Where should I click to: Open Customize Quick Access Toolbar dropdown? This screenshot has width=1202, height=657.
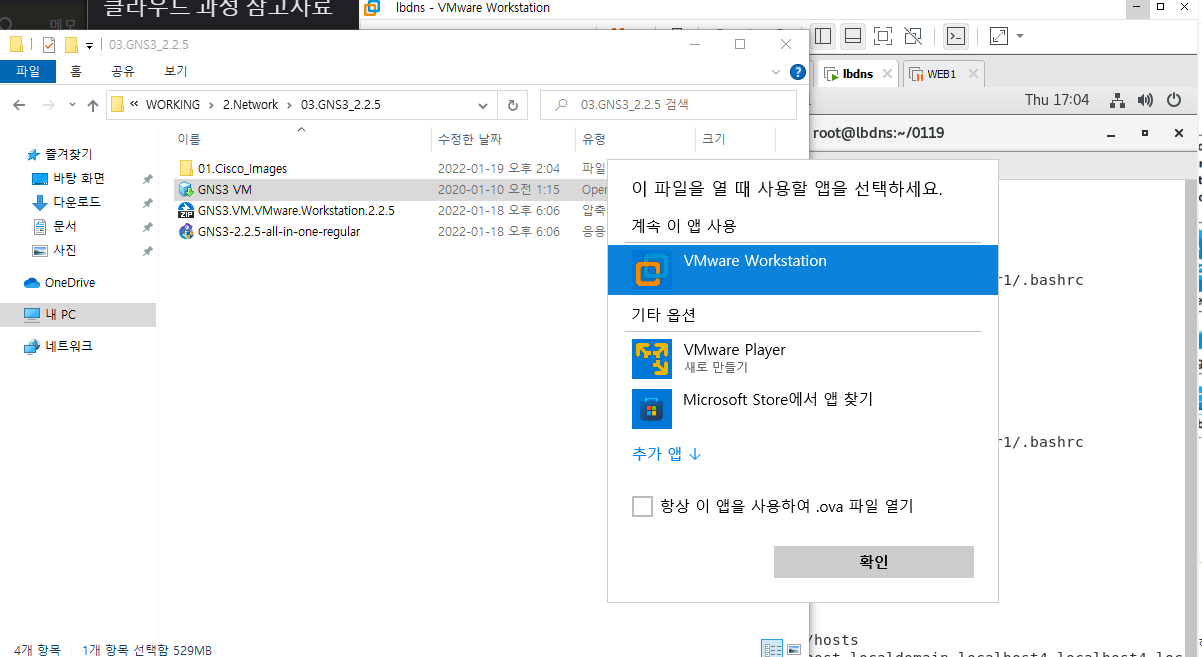[89, 45]
